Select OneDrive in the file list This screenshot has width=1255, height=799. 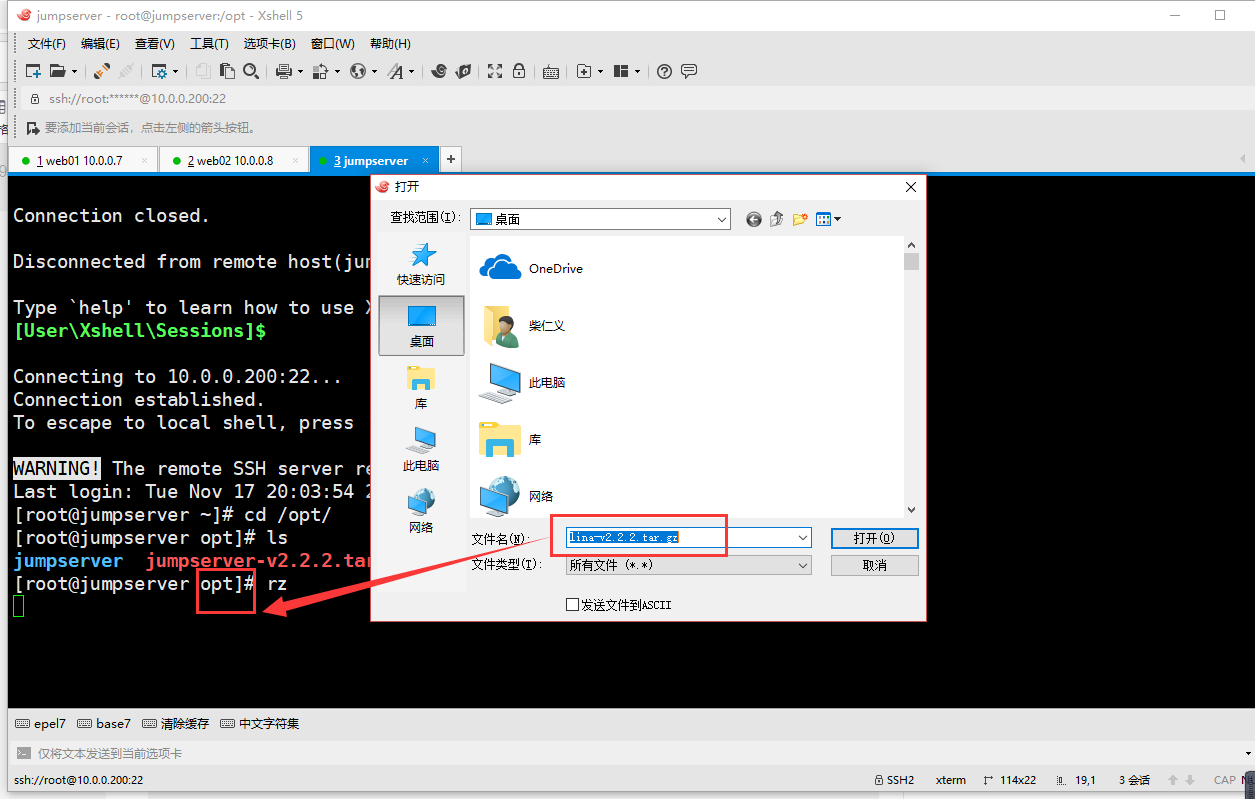[x=531, y=268]
